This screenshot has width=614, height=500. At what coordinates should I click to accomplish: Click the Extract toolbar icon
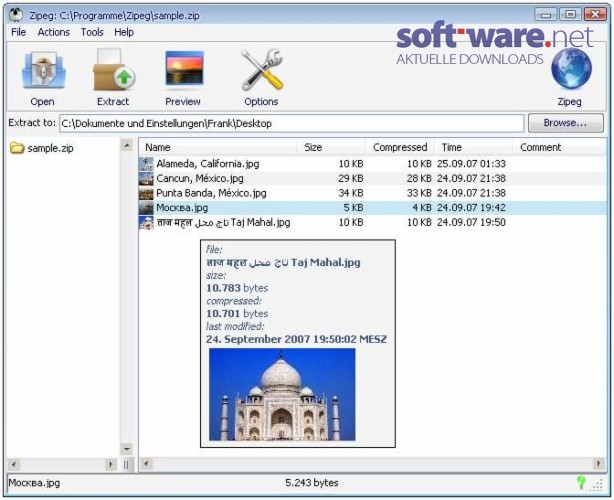(x=114, y=70)
